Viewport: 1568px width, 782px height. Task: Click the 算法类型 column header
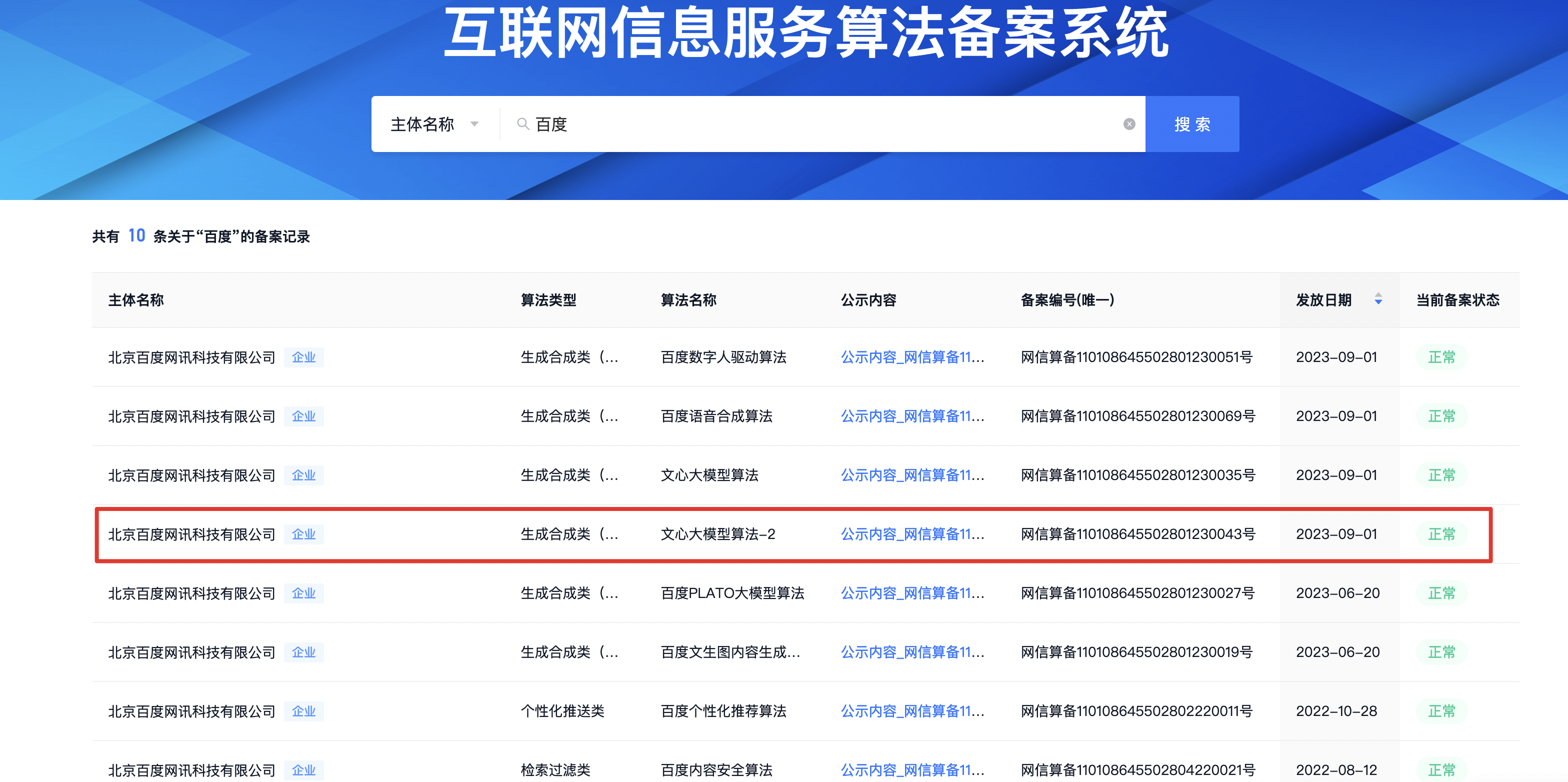(548, 300)
